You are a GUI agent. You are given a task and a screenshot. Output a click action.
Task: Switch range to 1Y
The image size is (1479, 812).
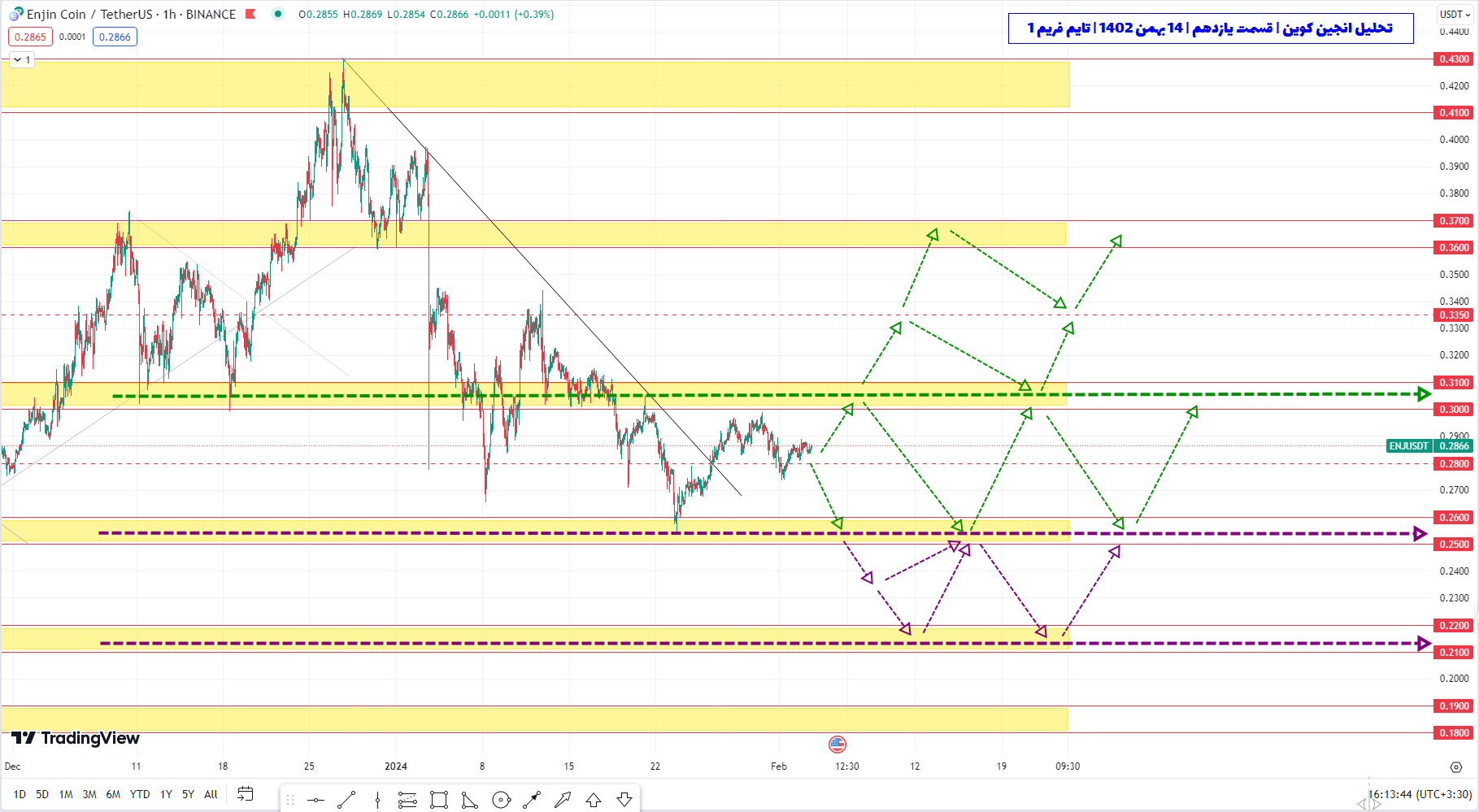pyautogui.click(x=166, y=794)
